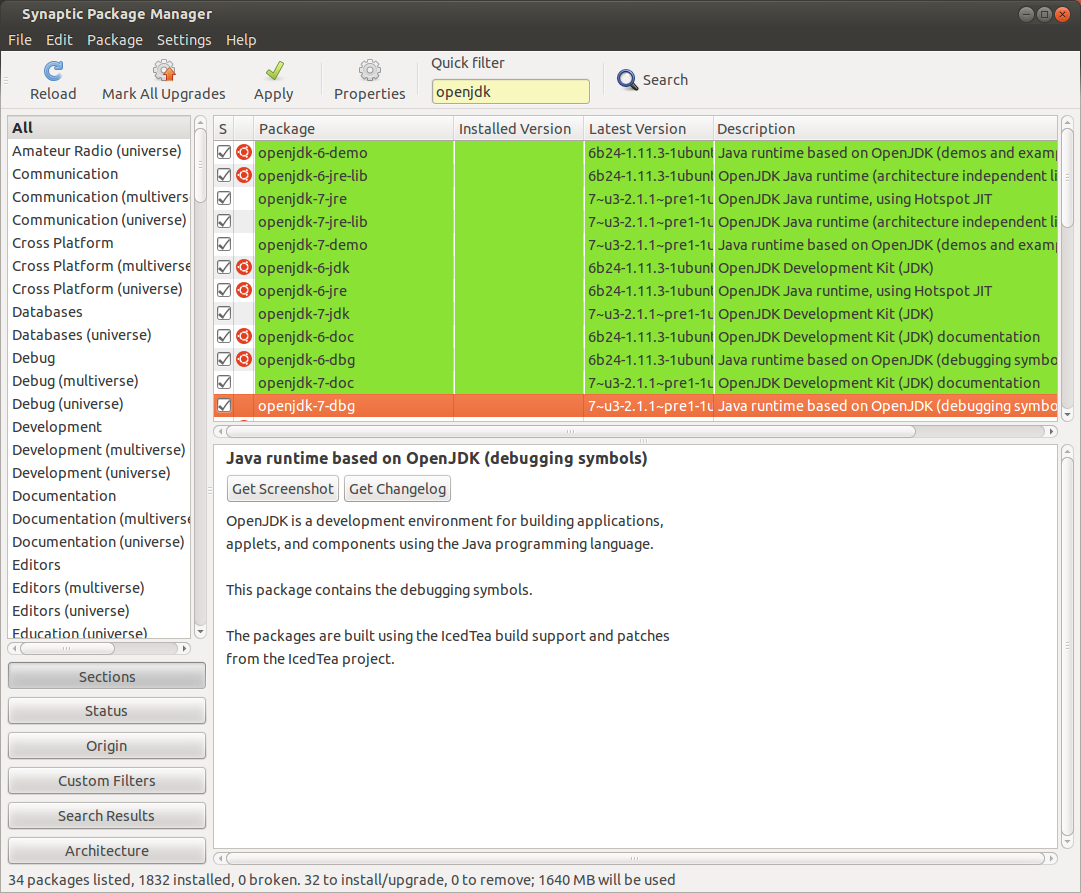Sort by the Installed Version column header
Image resolution: width=1081 pixels, height=893 pixels.
click(518, 129)
